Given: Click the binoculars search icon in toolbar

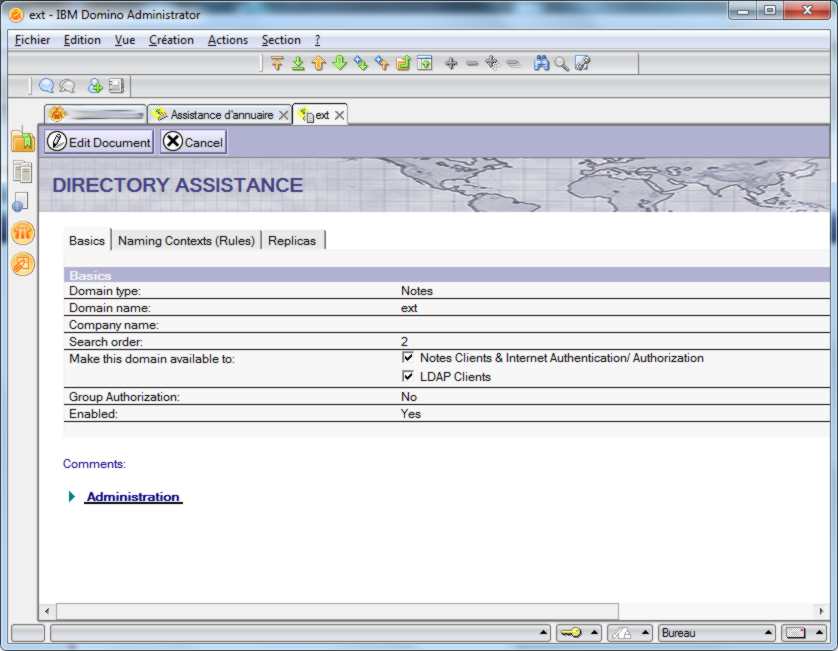Looking at the screenshot, I should coord(541,64).
